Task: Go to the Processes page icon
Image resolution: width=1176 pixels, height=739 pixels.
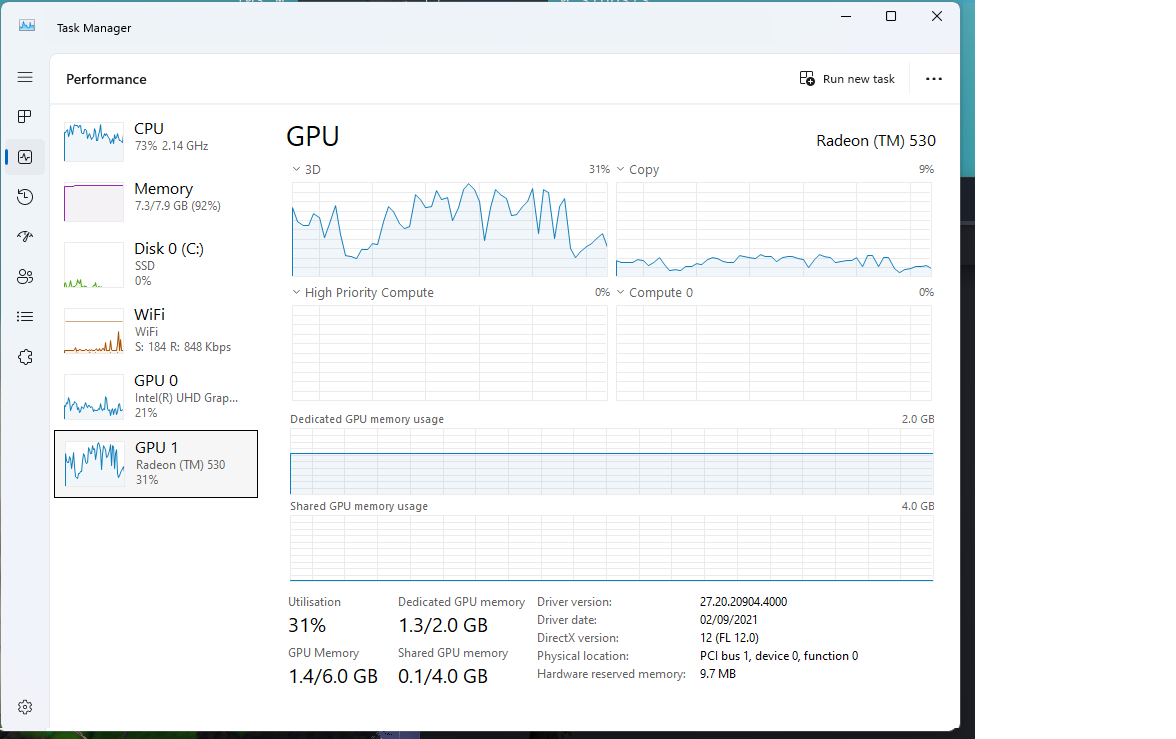Action: [x=25, y=117]
